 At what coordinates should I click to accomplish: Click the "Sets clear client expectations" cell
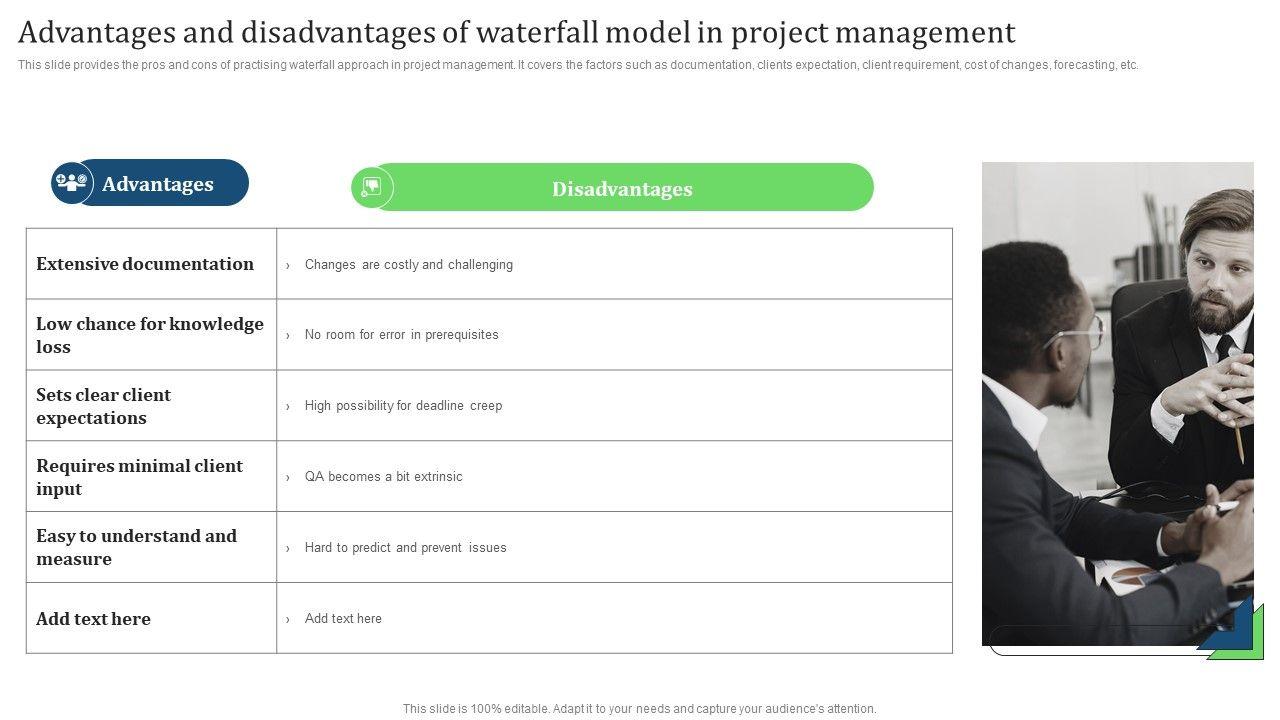click(104, 406)
